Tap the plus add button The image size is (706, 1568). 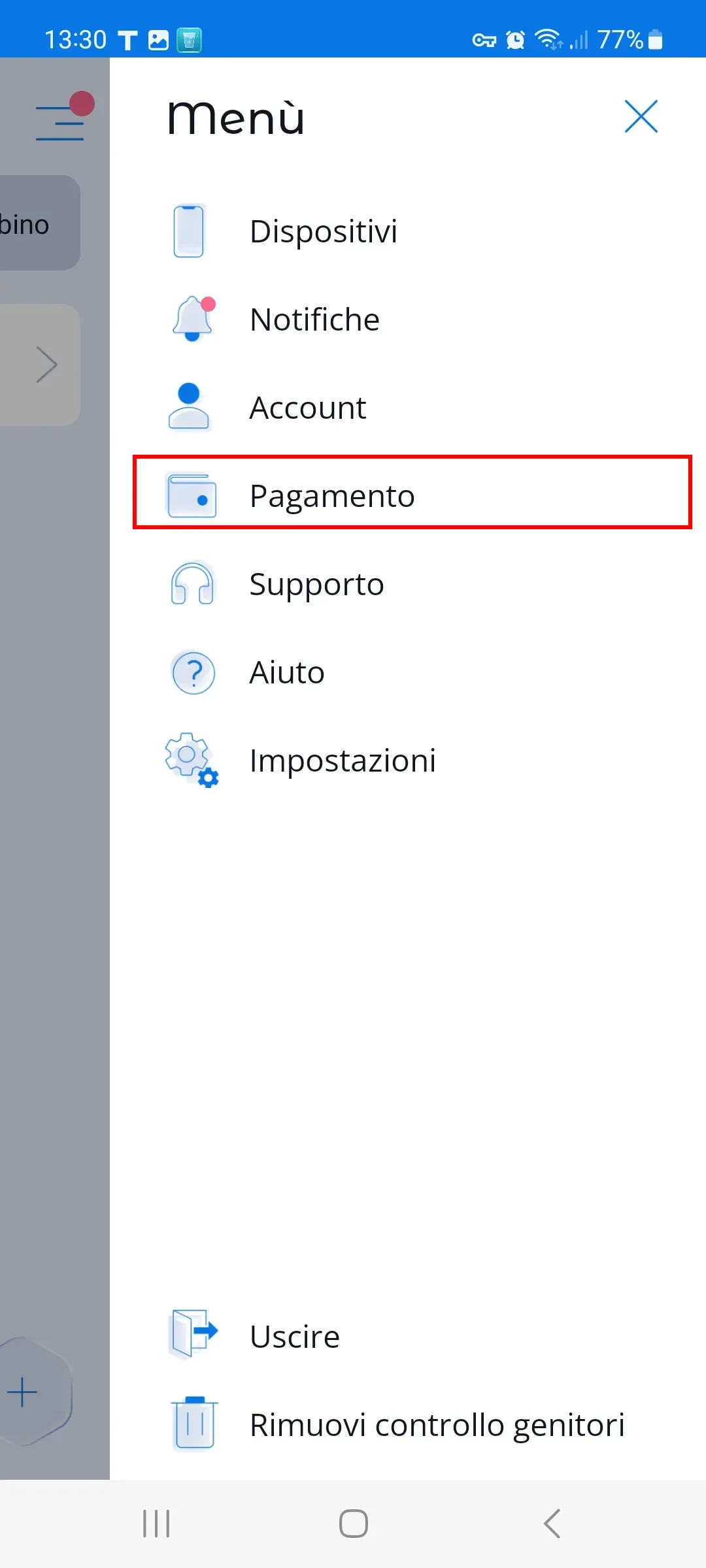pos(23,1392)
